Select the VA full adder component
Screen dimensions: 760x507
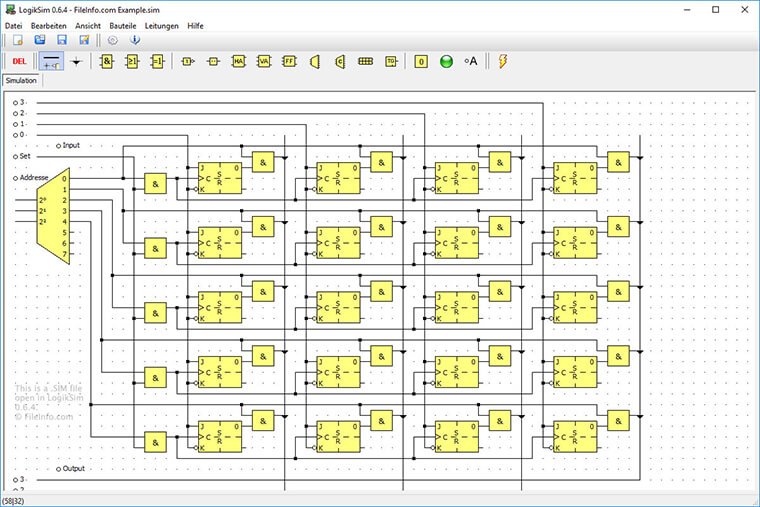click(x=264, y=61)
